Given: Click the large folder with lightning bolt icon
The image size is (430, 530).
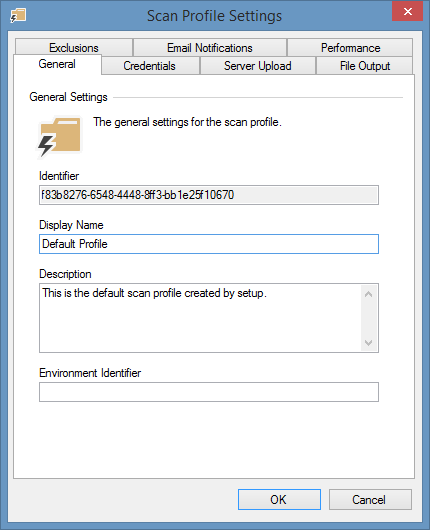Looking at the screenshot, I should point(59,137).
